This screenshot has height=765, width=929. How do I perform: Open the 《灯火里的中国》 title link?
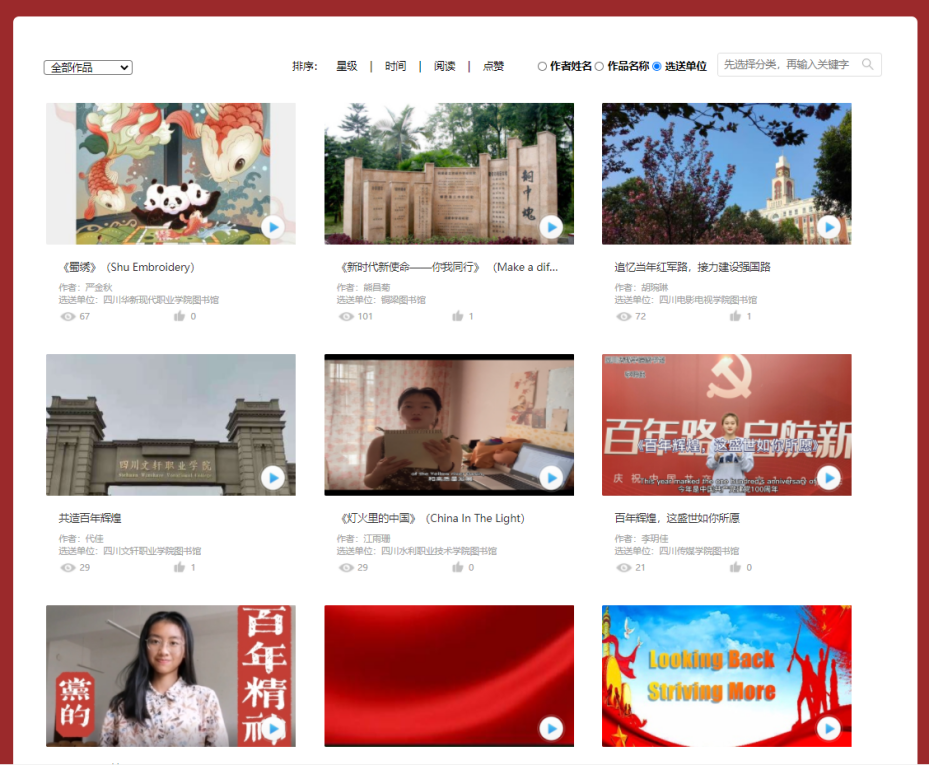click(x=432, y=518)
